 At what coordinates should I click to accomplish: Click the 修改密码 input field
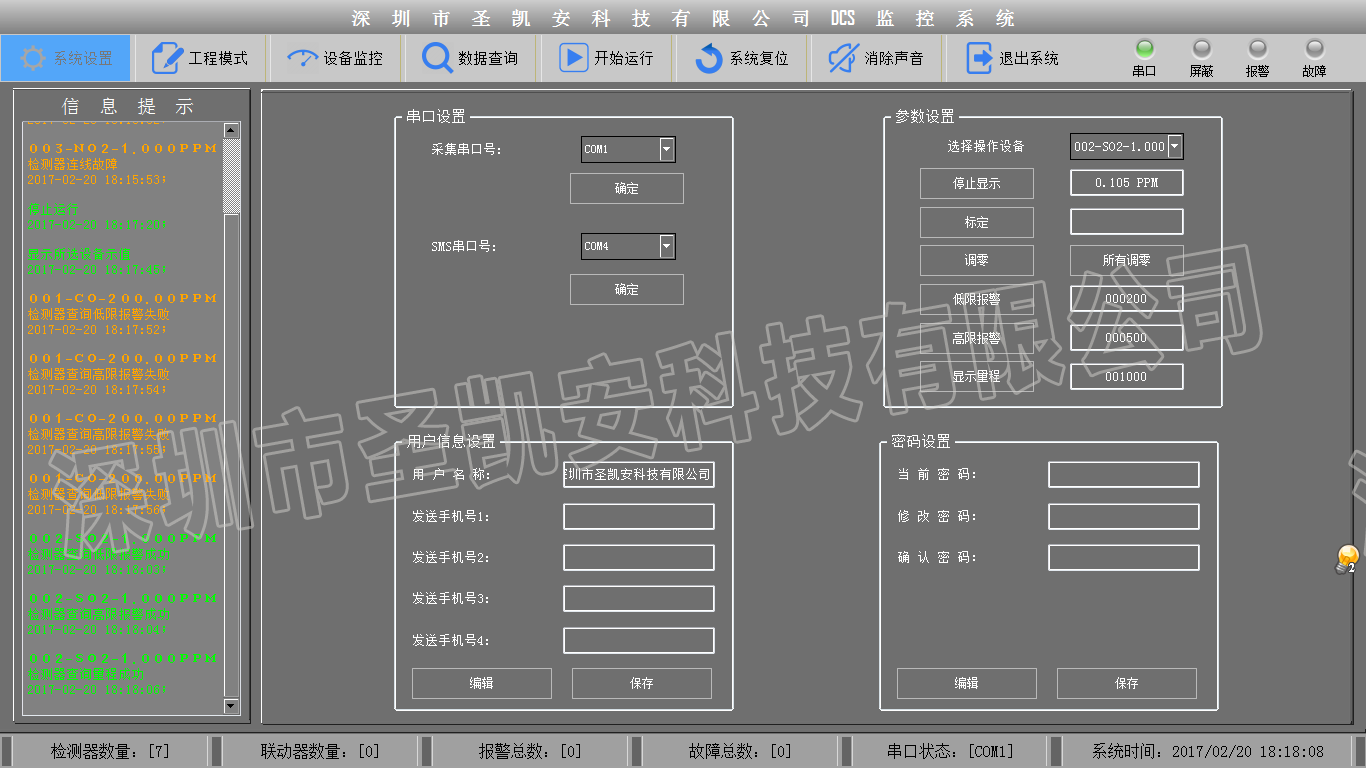[x=1124, y=517]
